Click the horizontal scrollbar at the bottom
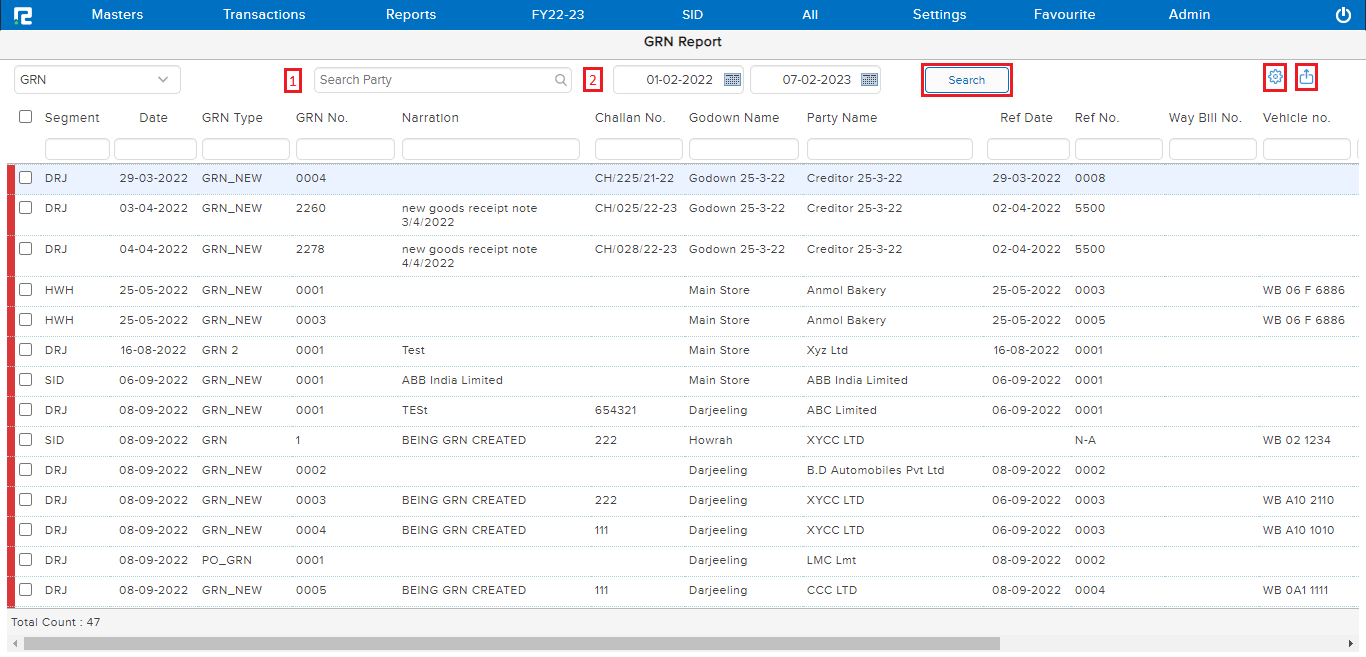Image resolution: width=1366 pixels, height=657 pixels. click(x=511, y=644)
